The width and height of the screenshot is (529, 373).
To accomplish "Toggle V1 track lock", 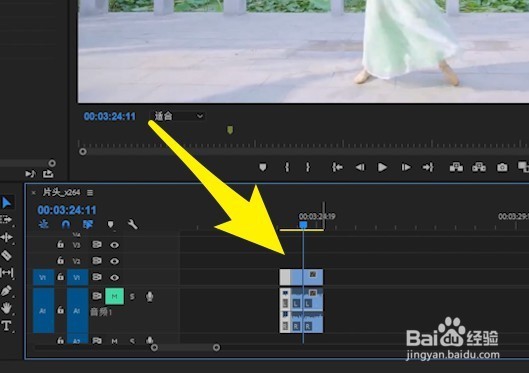I will pos(60,277).
